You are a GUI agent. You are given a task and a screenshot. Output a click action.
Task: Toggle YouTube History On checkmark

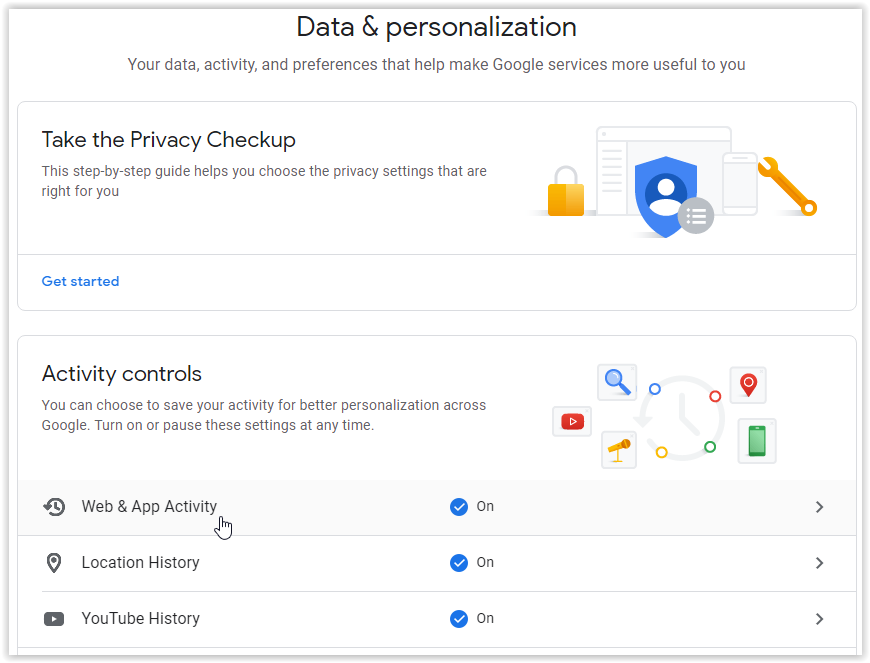click(459, 619)
